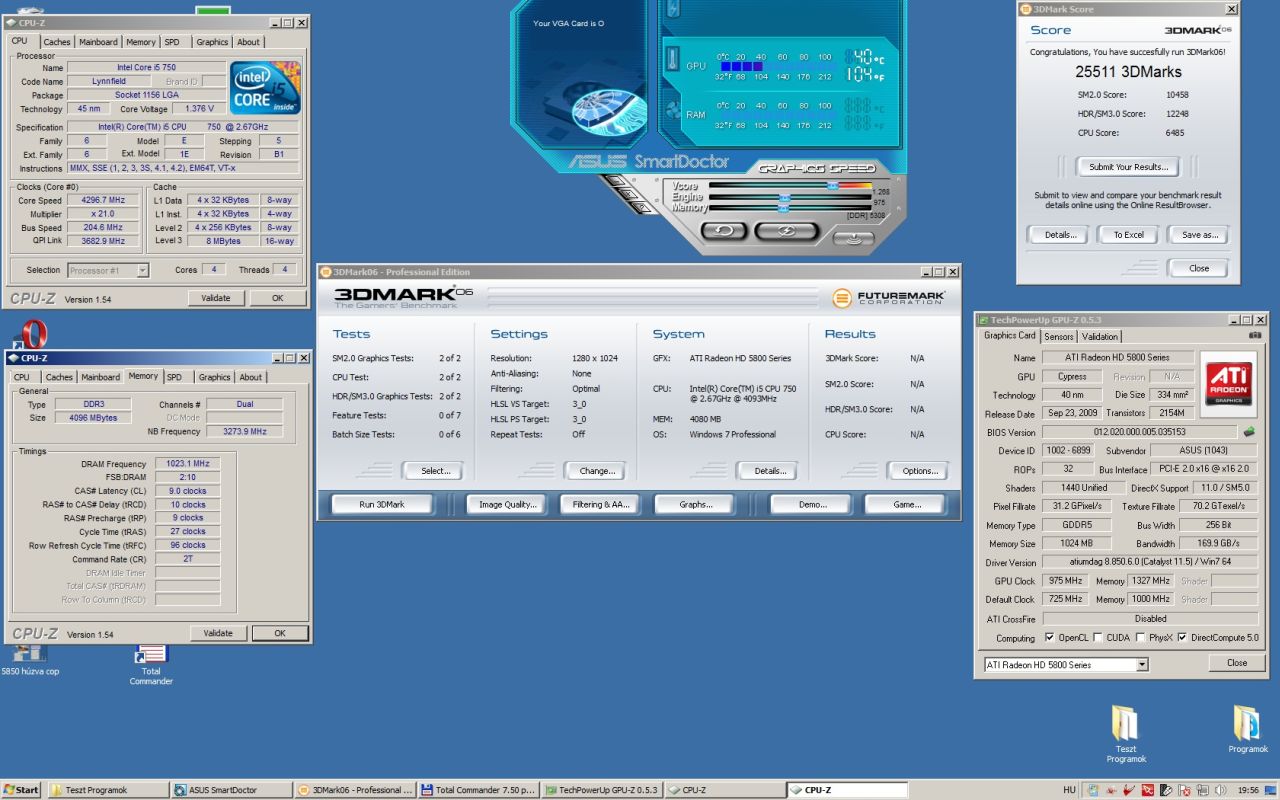Image resolution: width=1280 pixels, height=800 pixels.
Task: Click the Intel Core i5 logo in CPU-Z
Action: 265,88
